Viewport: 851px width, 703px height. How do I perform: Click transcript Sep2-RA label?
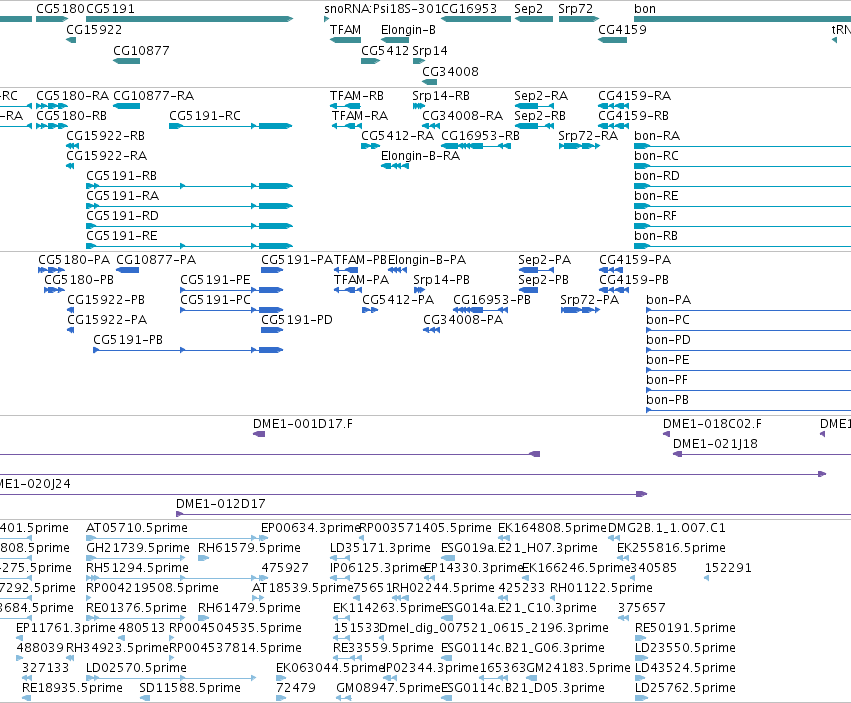[541, 96]
